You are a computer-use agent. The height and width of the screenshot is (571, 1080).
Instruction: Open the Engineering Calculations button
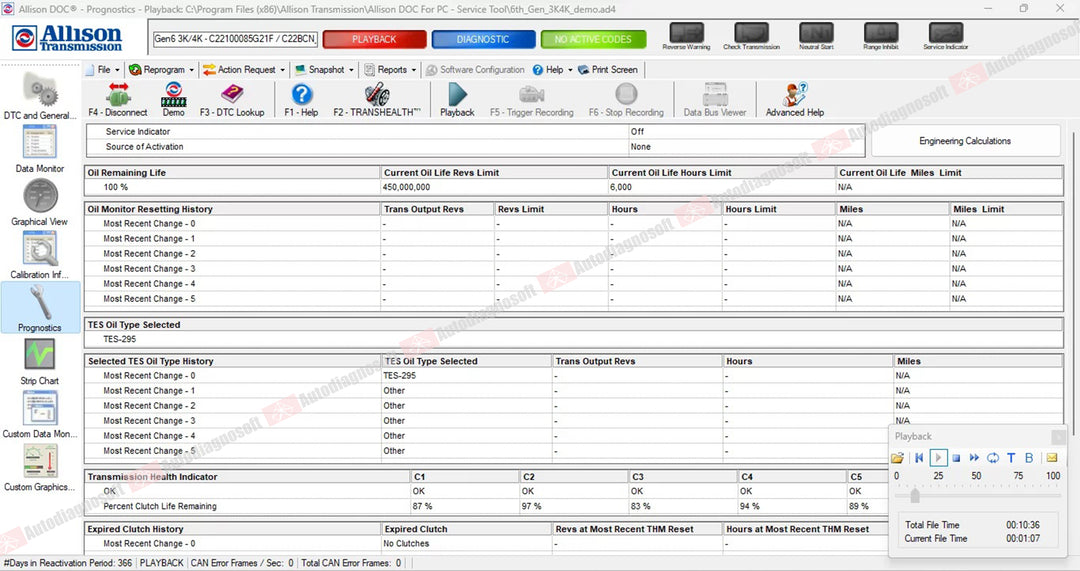[x=965, y=141]
